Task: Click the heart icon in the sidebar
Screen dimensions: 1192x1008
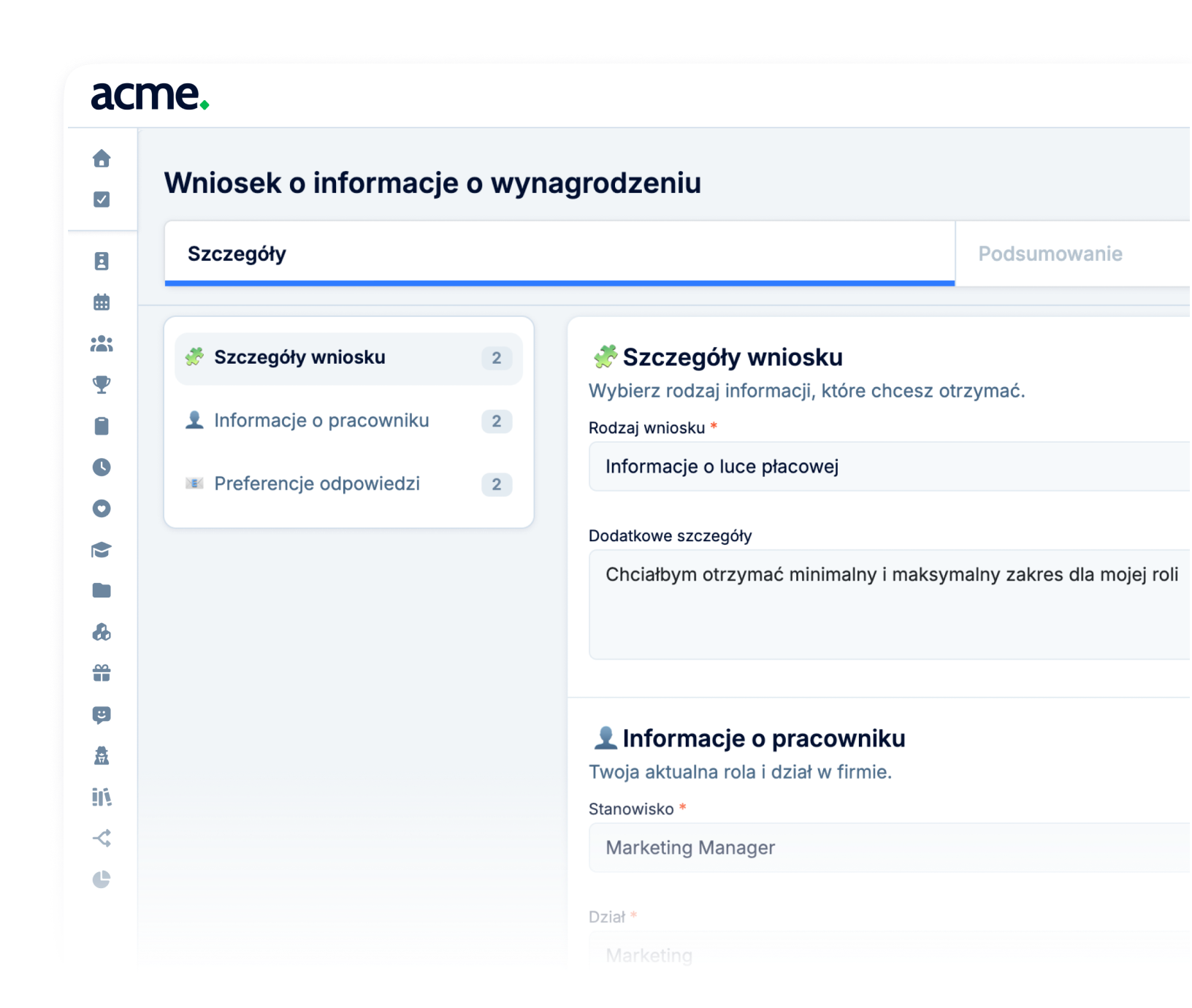Action: (x=102, y=508)
